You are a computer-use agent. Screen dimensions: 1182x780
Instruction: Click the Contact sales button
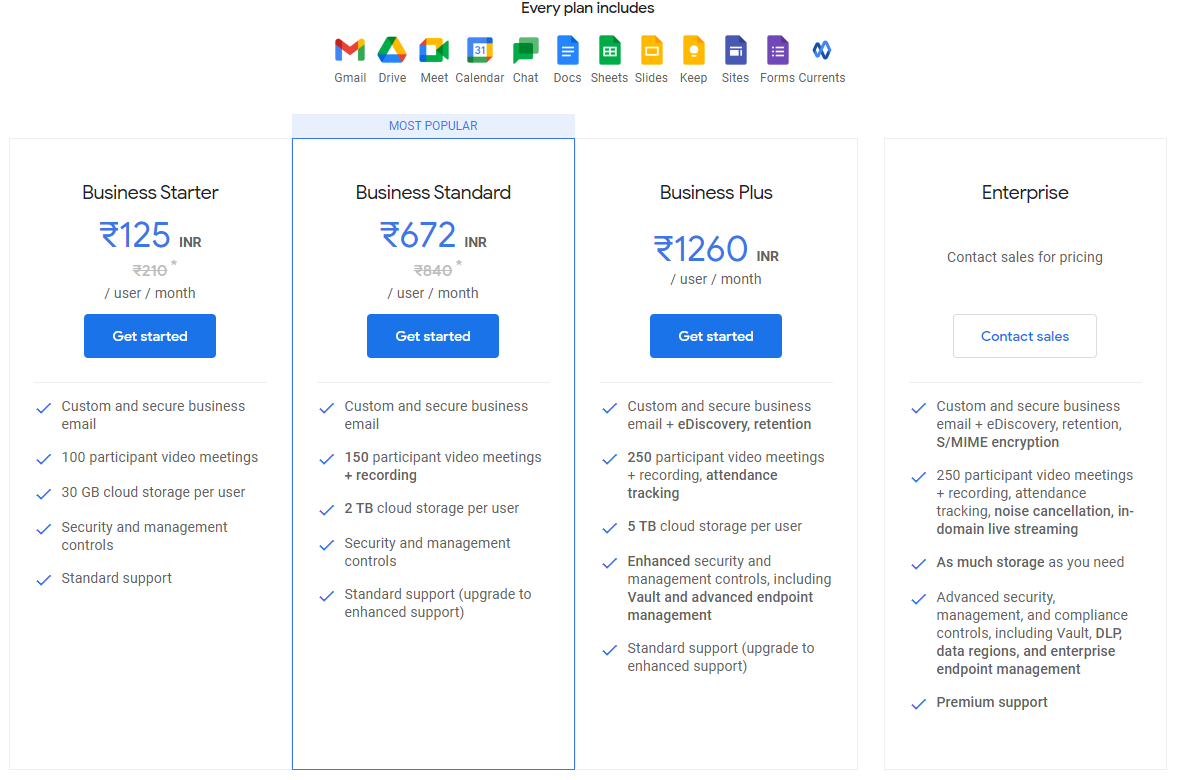[x=1024, y=336]
